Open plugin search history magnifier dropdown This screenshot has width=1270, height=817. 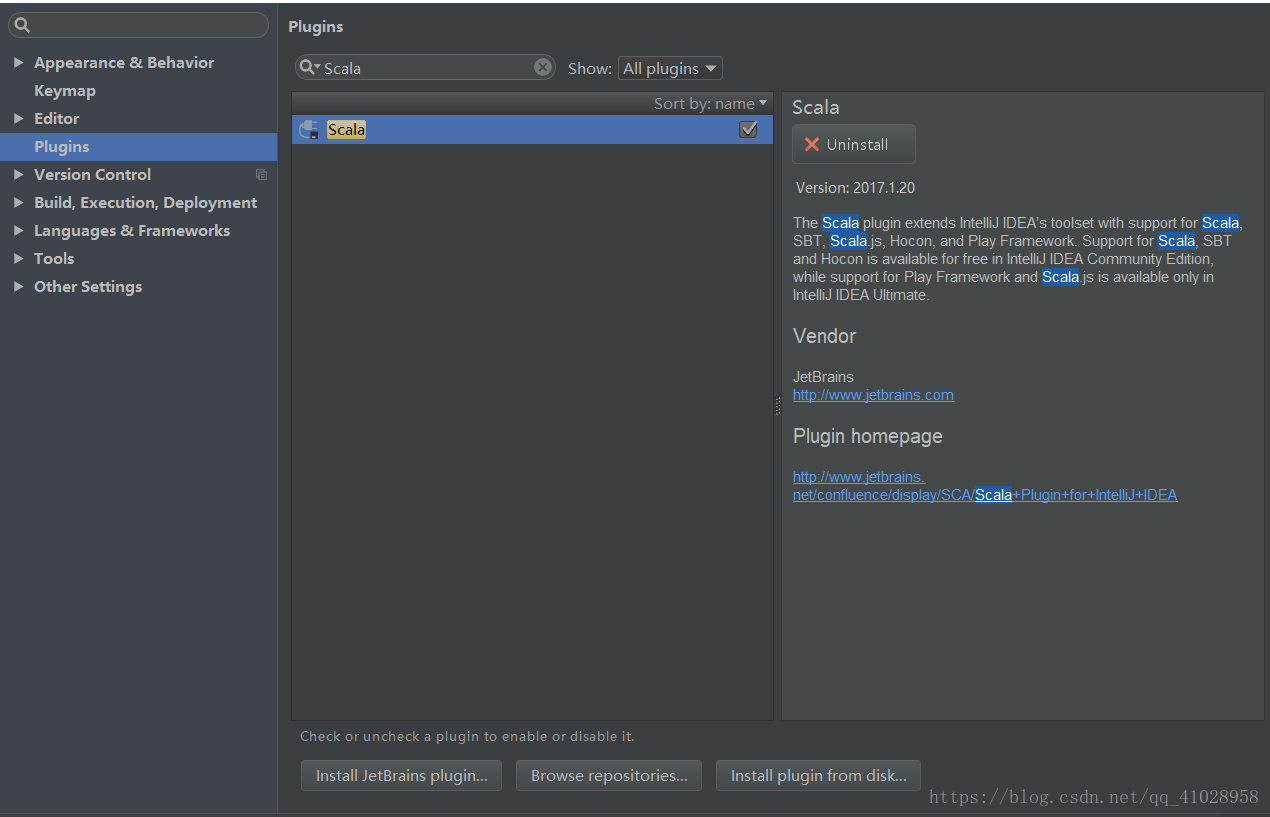[x=310, y=68]
